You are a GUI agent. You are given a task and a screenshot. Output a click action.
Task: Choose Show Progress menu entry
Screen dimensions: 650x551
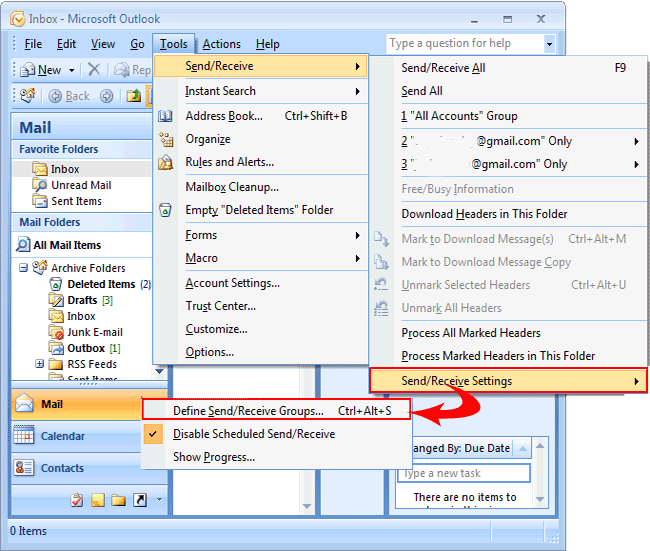pos(276,457)
